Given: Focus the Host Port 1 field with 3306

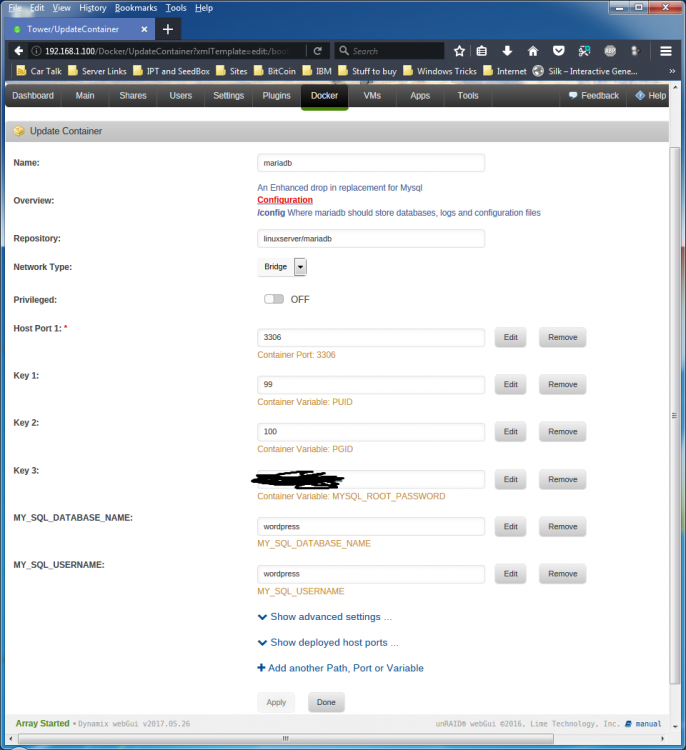Looking at the screenshot, I should (371, 337).
